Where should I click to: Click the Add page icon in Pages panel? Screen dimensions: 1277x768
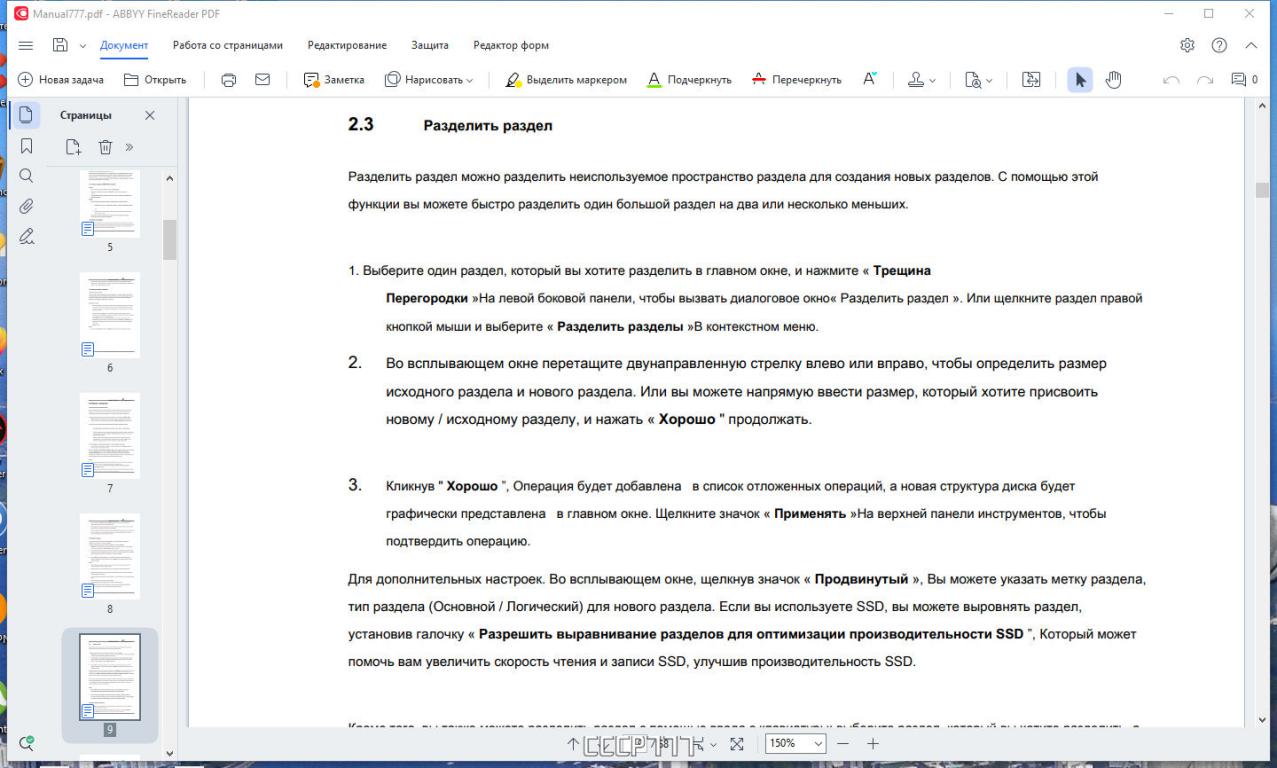click(74, 148)
